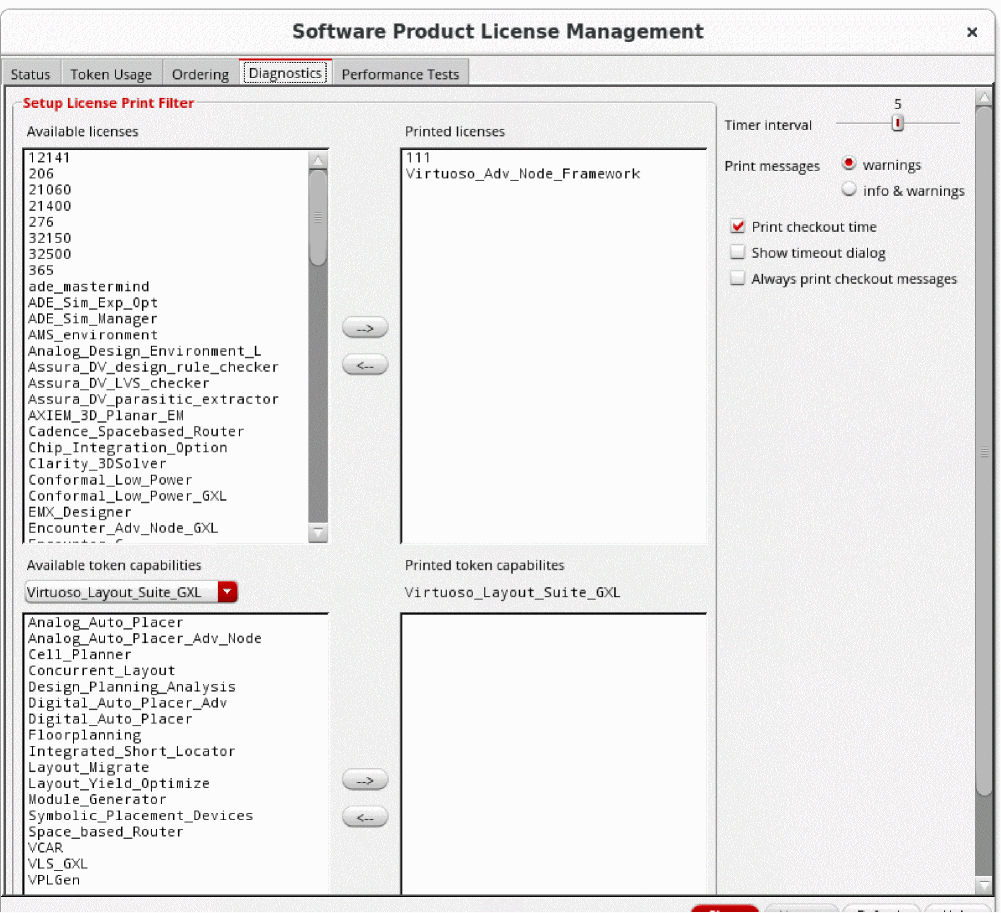Select ADE_Sim_Manager in Available licenses
This screenshot has height=913, width=1001.
pyautogui.click(x=93, y=319)
